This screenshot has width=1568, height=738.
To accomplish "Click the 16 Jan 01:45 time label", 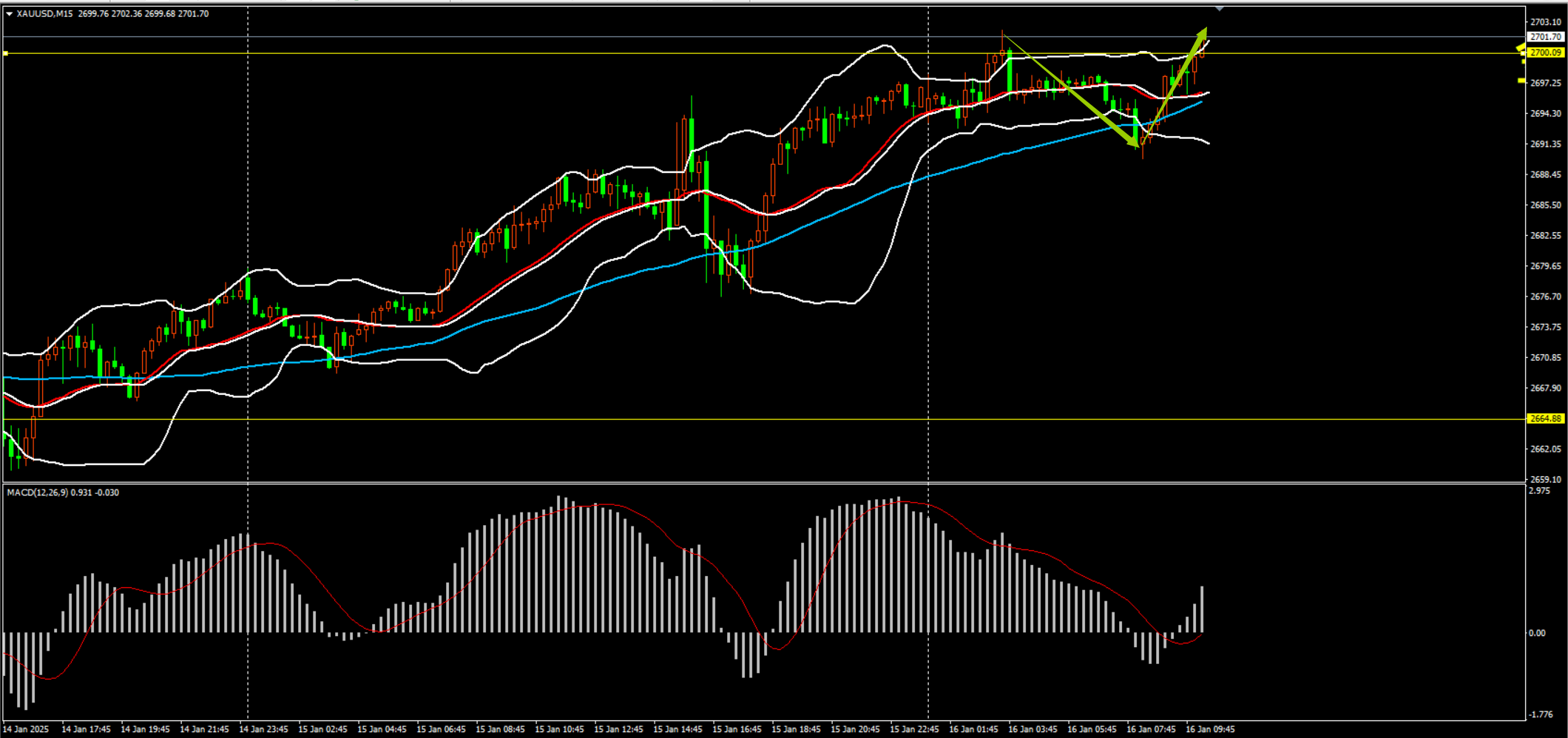I will point(973,729).
